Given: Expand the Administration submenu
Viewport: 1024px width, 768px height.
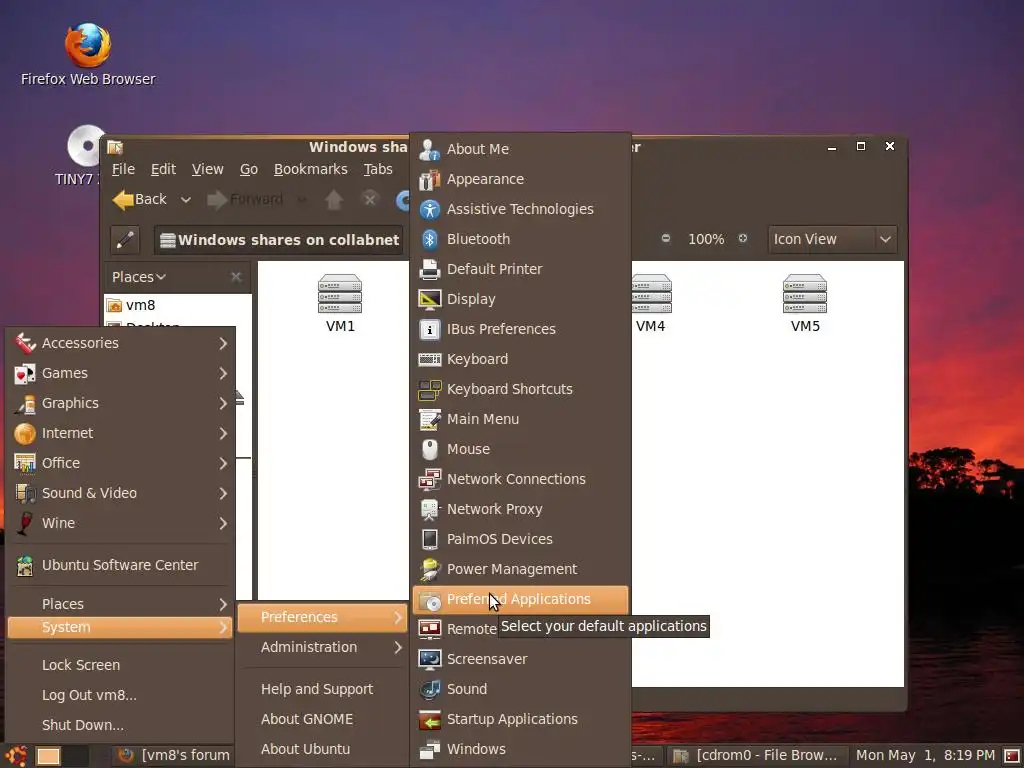Looking at the screenshot, I should pyautogui.click(x=323, y=647).
